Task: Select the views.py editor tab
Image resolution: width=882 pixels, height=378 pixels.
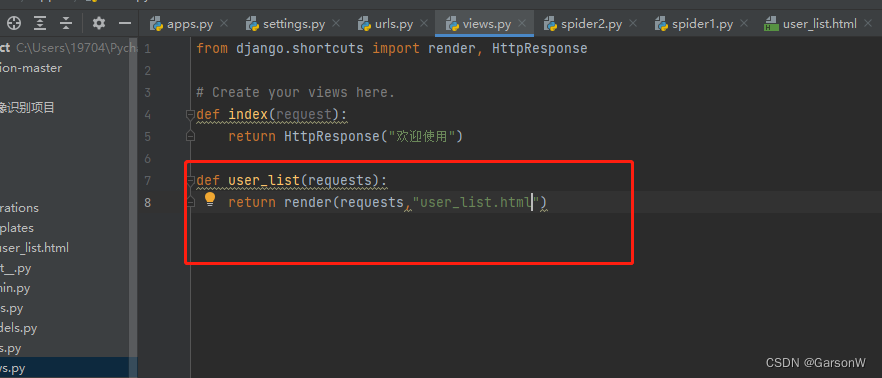Action: click(484, 24)
